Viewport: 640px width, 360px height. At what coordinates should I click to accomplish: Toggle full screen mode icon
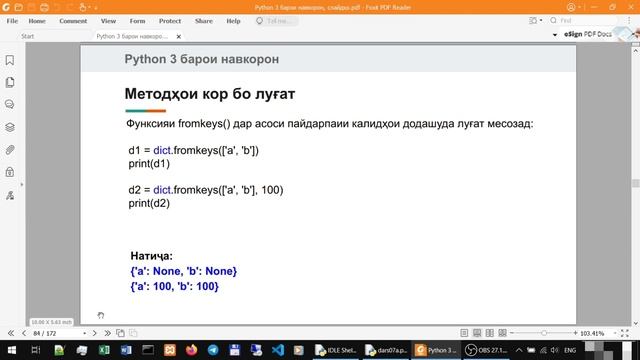coord(625,333)
